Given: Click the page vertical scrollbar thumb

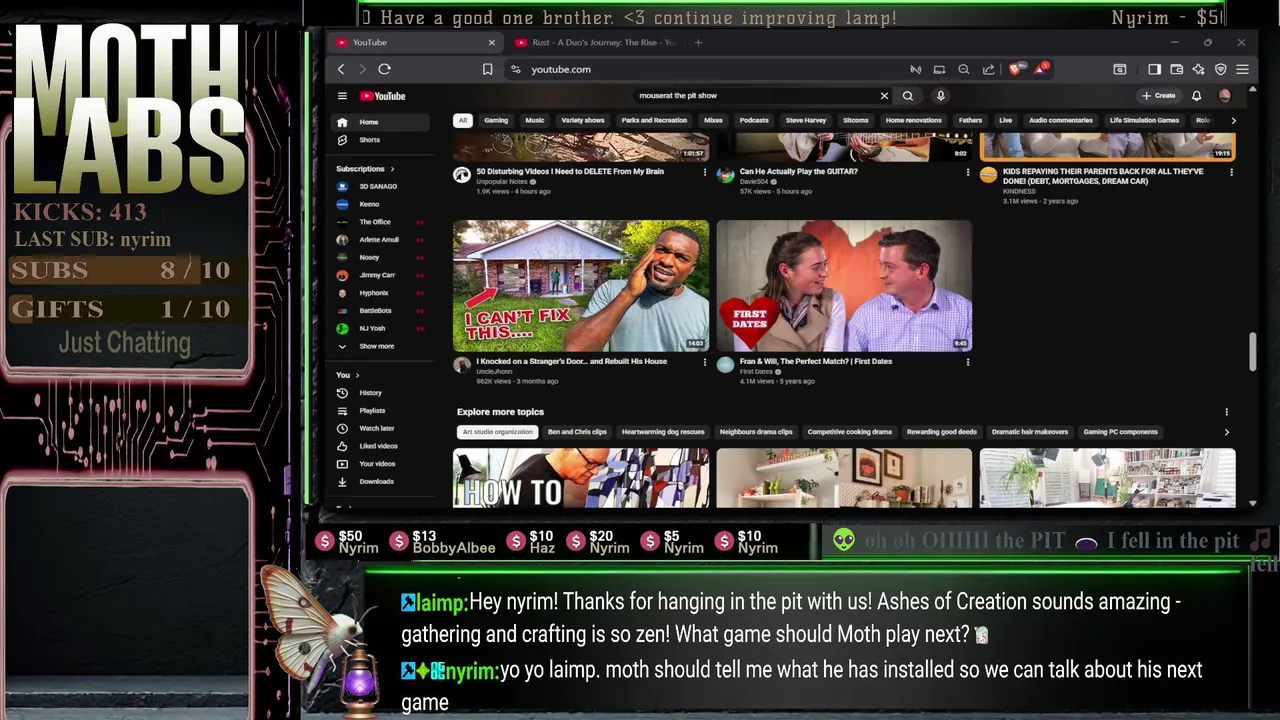Looking at the screenshot, I should tap(1253, 352).
